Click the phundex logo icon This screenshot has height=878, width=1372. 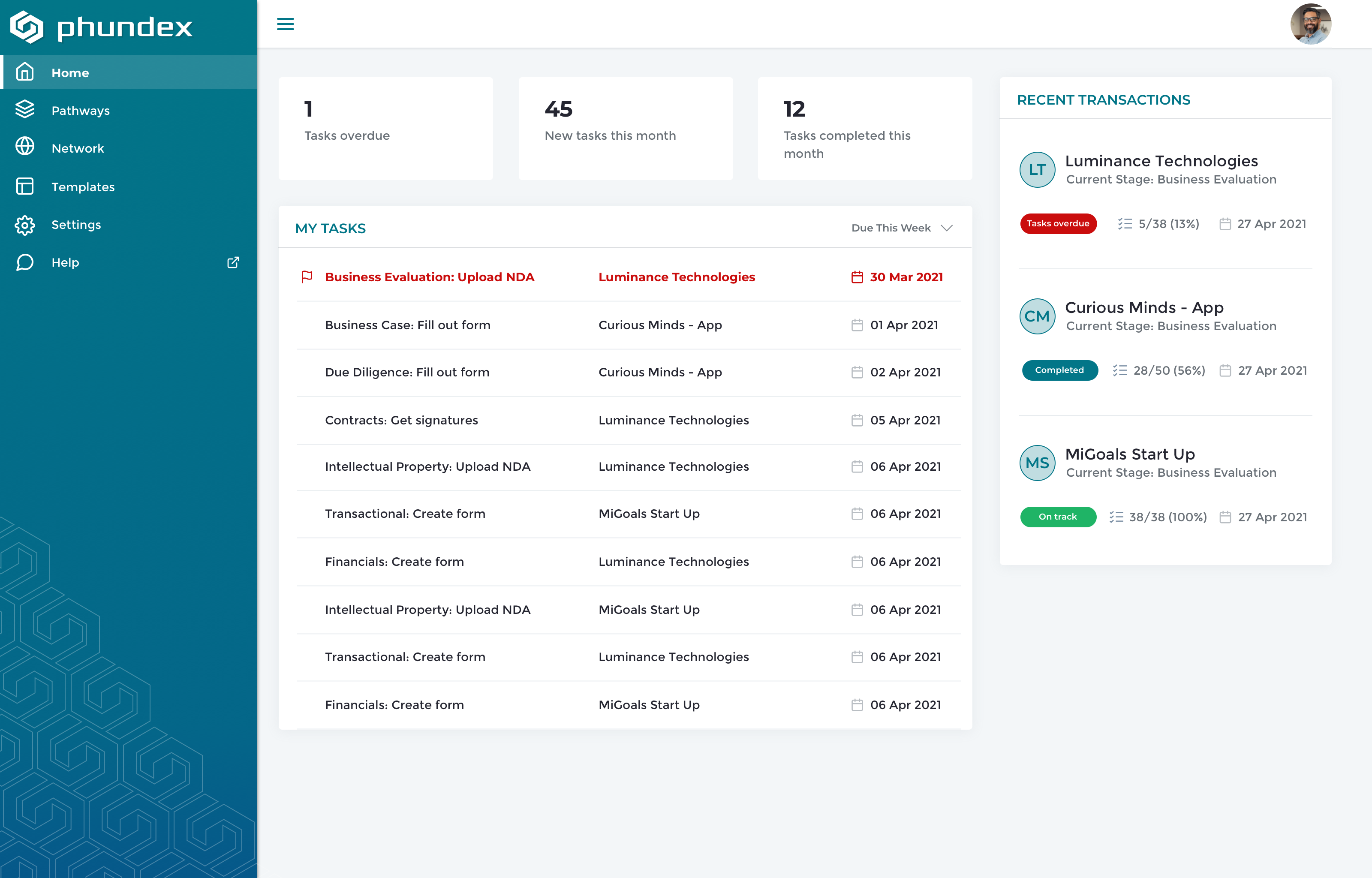(27, 27)
